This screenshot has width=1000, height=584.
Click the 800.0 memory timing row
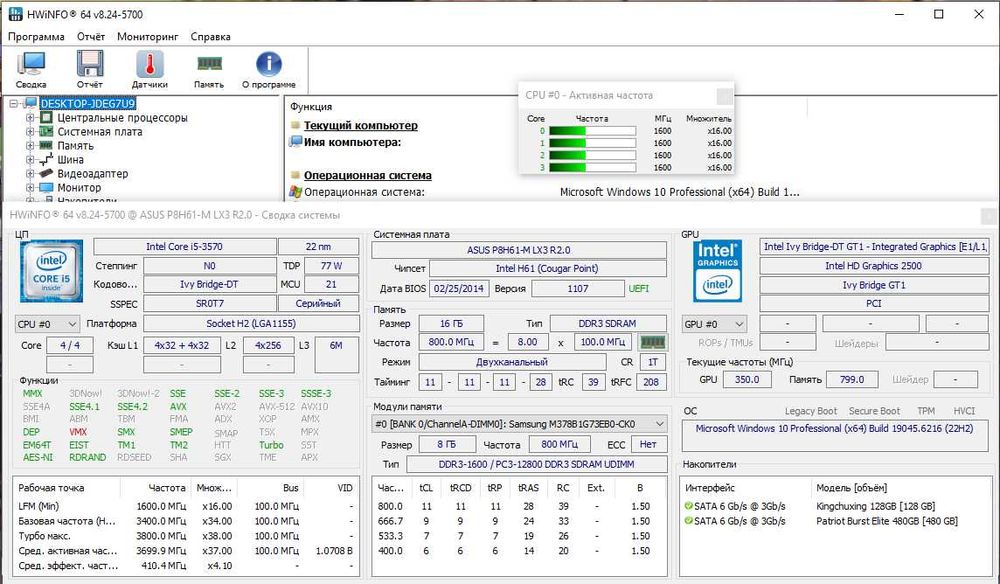519,506
